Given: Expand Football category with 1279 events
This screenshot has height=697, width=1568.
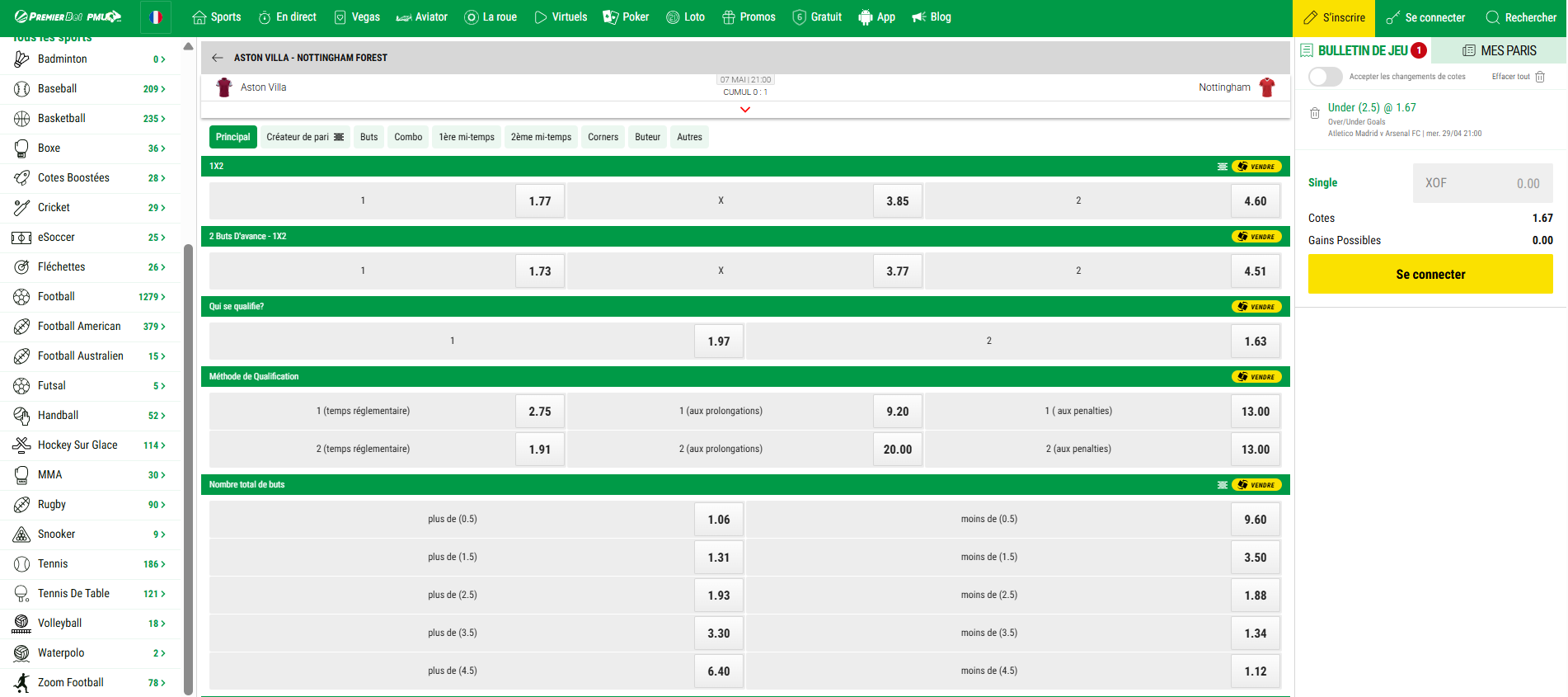Looking at the screenshot, I should pyautogui.click(x=91, y=296).
